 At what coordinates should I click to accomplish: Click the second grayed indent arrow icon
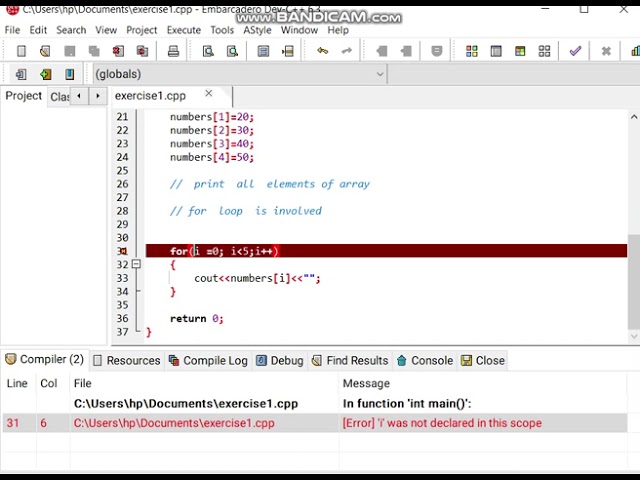pyautogui.click(x=406, y=51)
